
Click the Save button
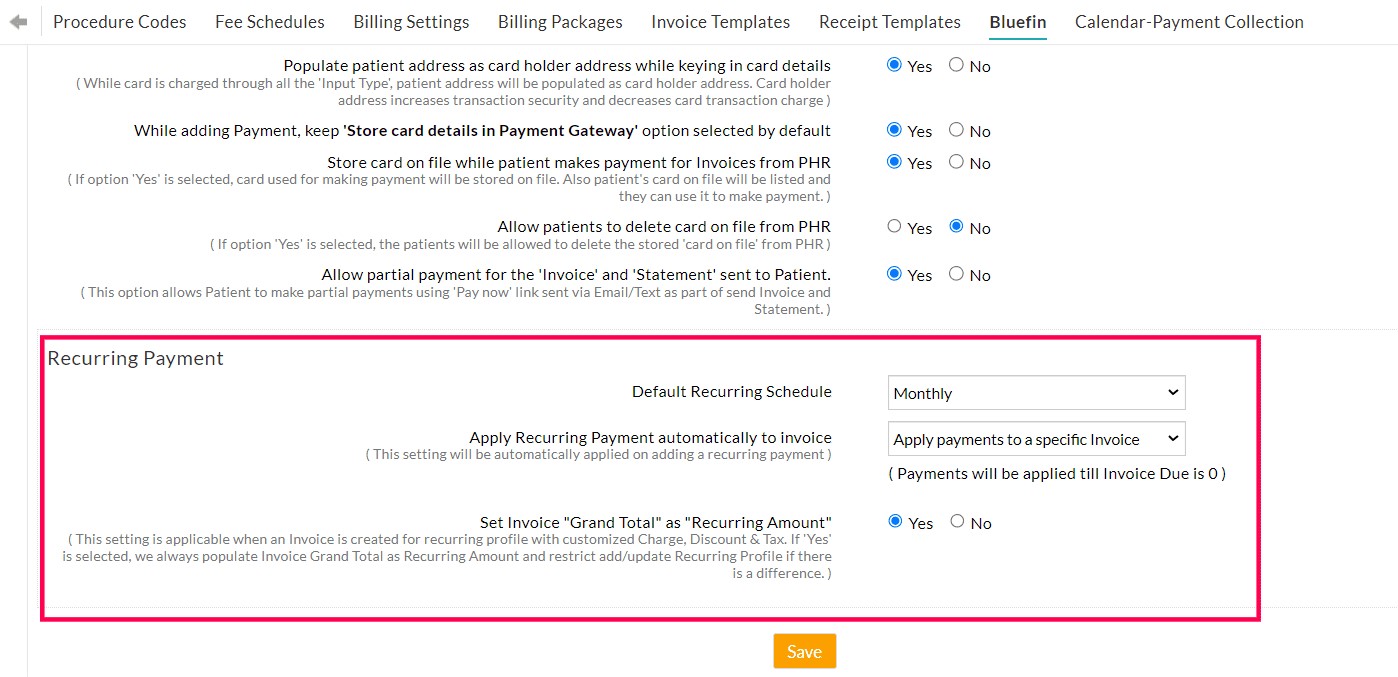coord(804,650)
